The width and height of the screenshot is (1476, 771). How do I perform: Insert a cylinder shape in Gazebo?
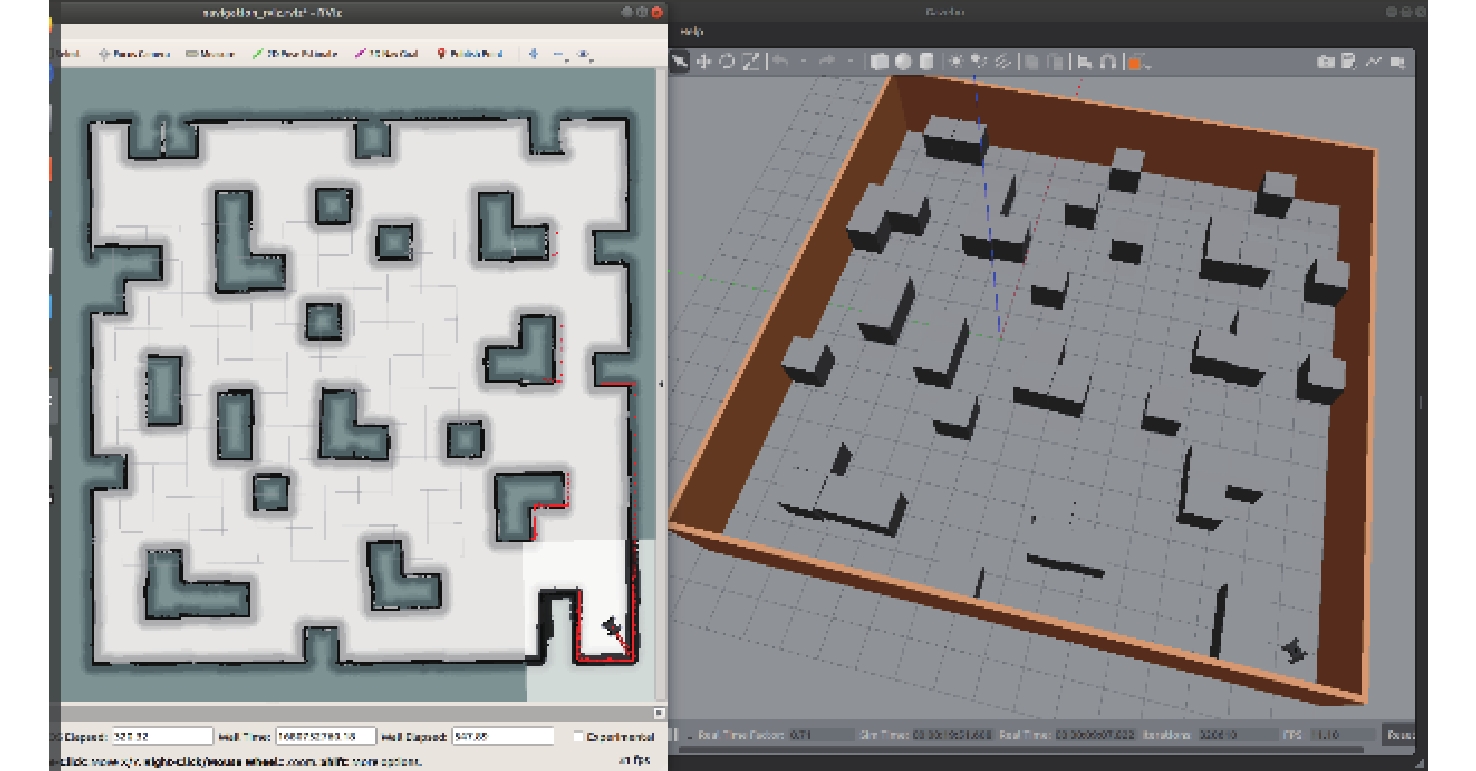pos(927,62)
